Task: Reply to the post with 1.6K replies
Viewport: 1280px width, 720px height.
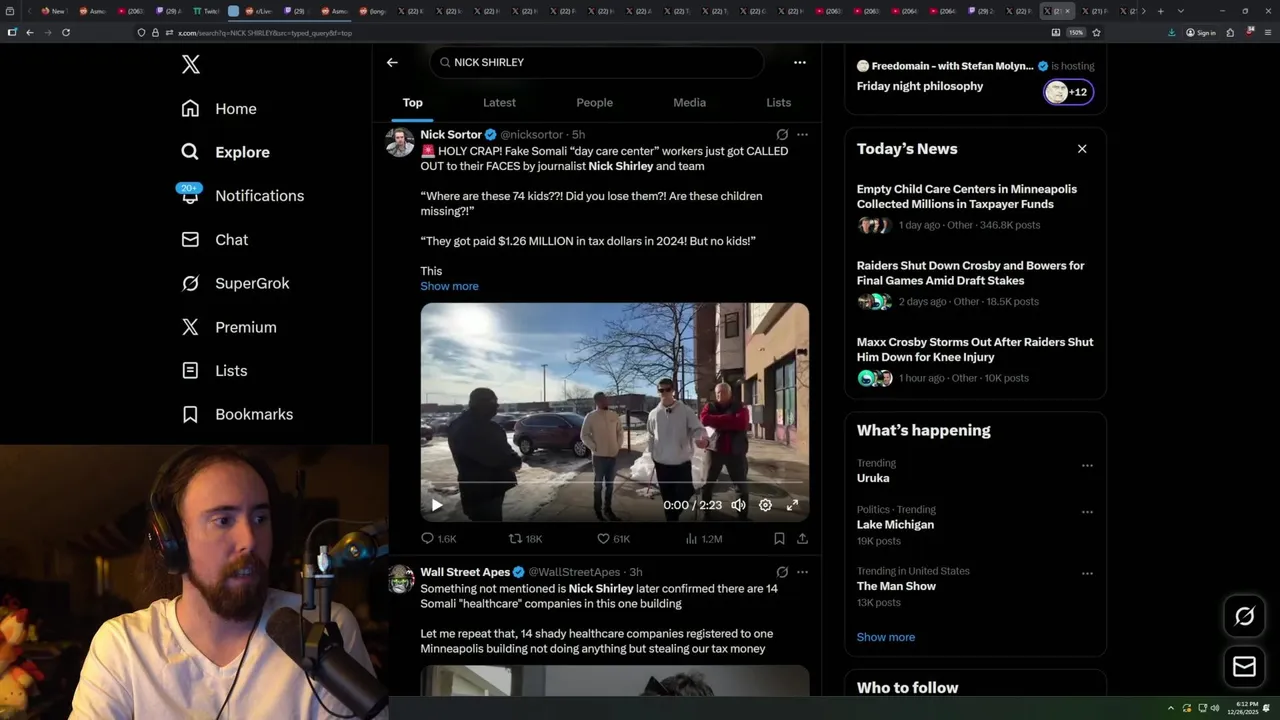Action: [x=438, y=539]
